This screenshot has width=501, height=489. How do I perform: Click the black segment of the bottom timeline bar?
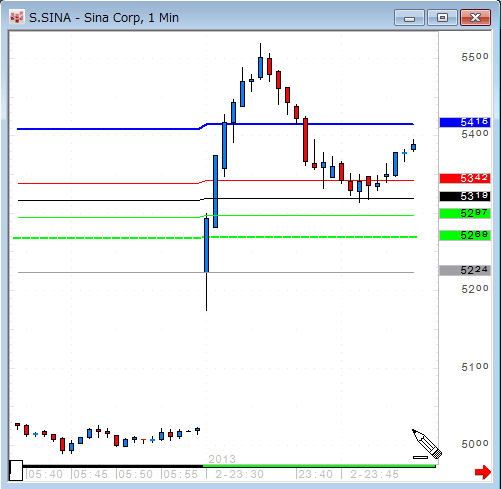tap(113, 466)
